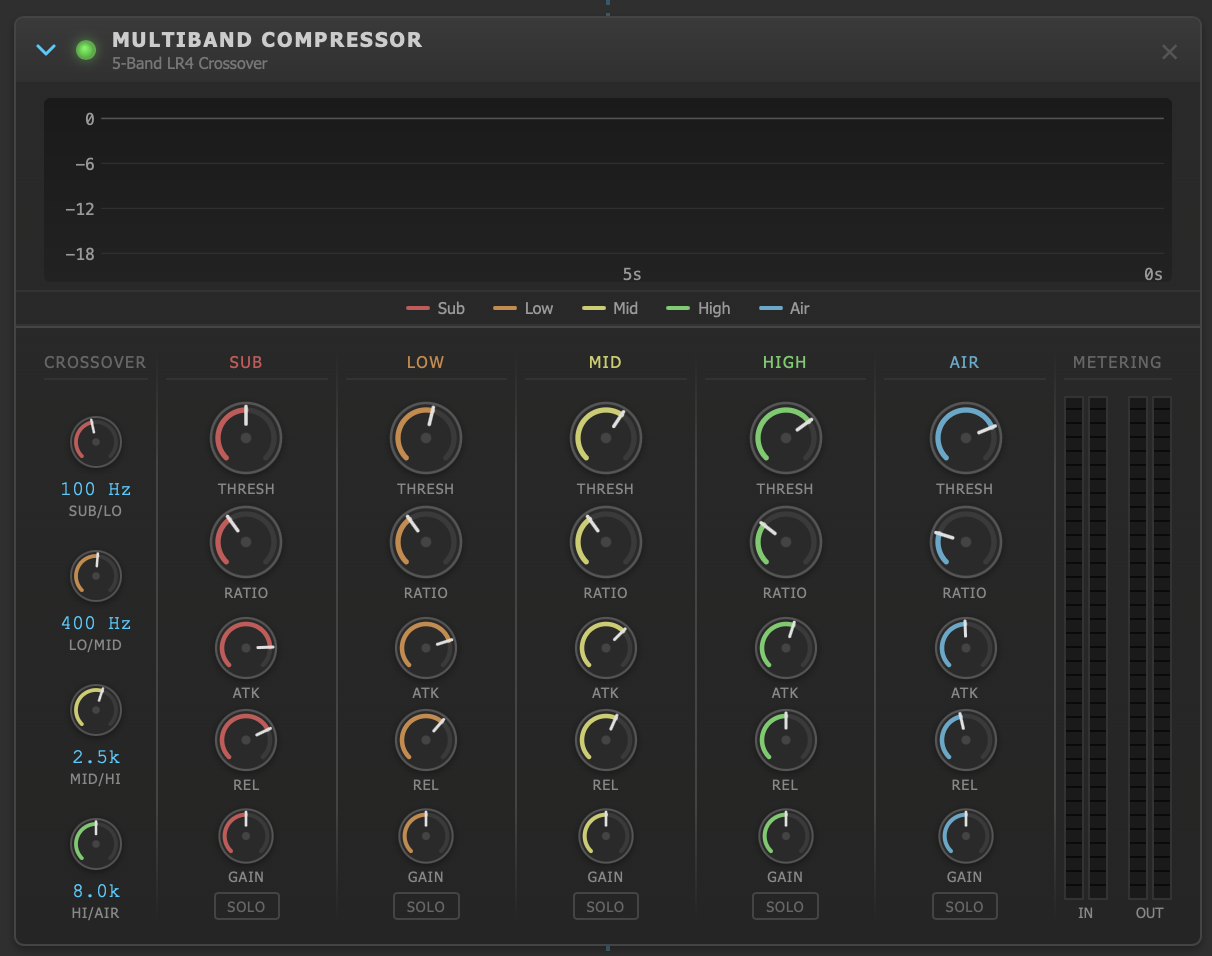Toggle the Air trace in graph legend
Viewport: 1212px width, 956px height.
pos(785,308)
